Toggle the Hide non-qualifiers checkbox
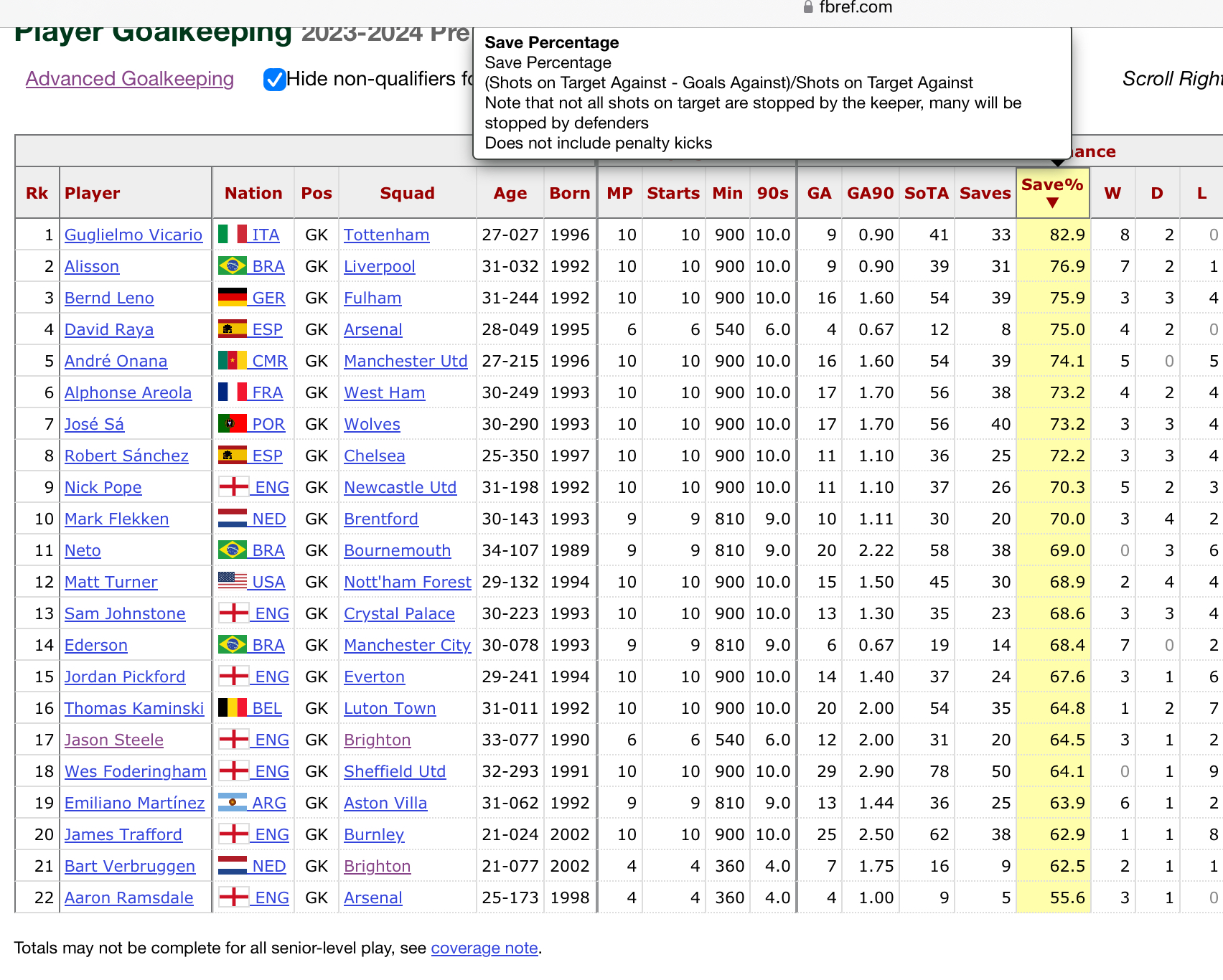The image size is (1223, 980). (274, 80)
